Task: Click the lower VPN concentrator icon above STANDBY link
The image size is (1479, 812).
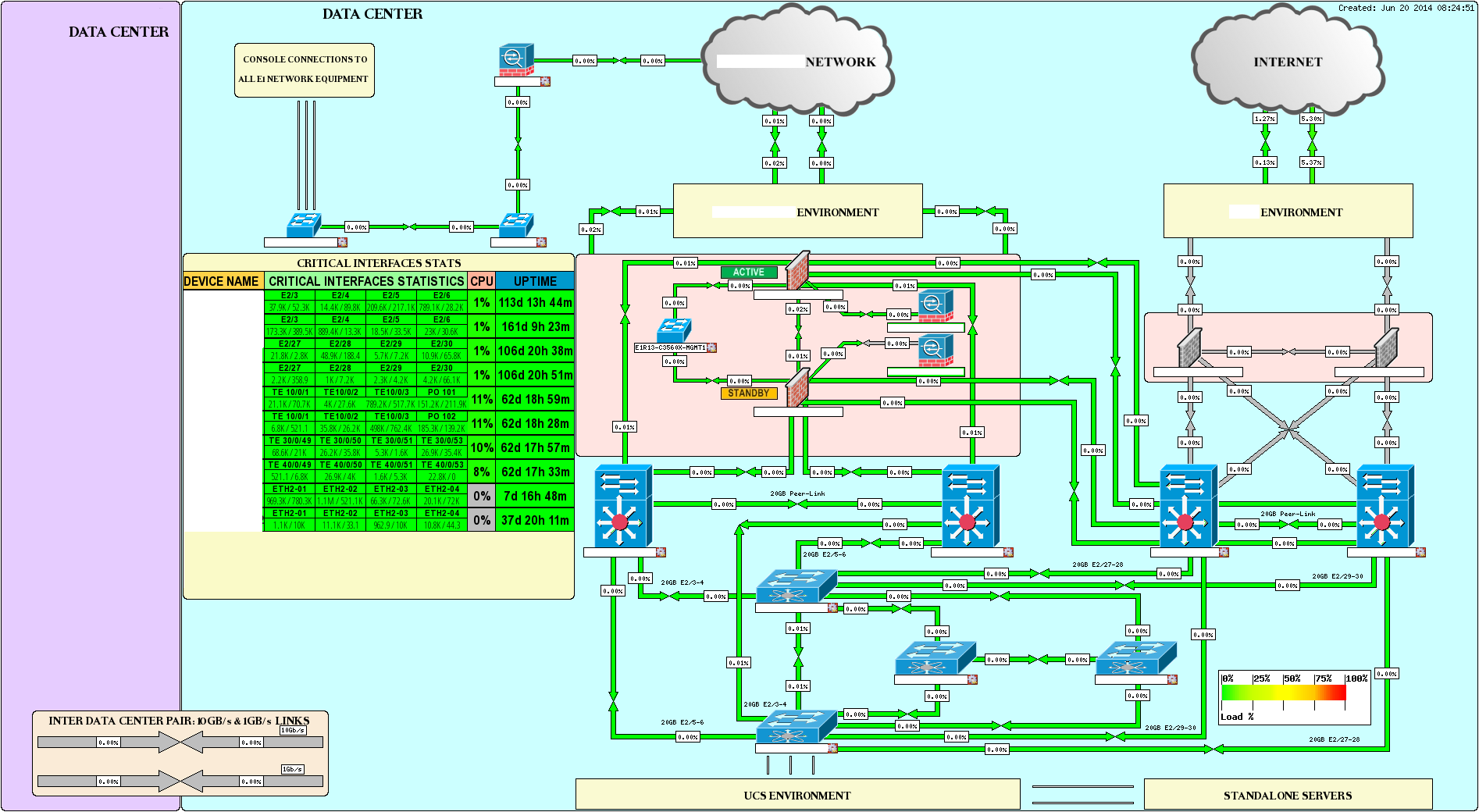Action: click(935, 350)
